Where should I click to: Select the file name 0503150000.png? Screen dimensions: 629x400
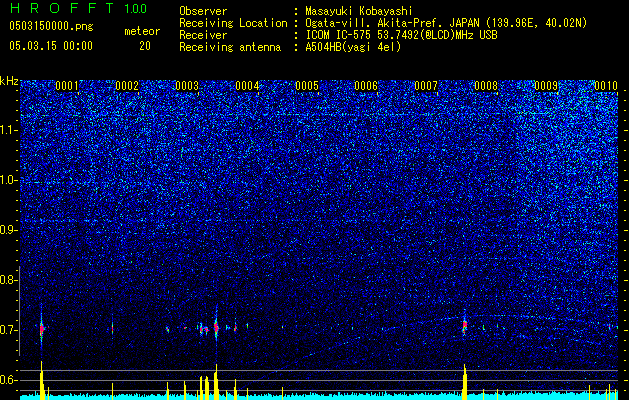[51, 27]
